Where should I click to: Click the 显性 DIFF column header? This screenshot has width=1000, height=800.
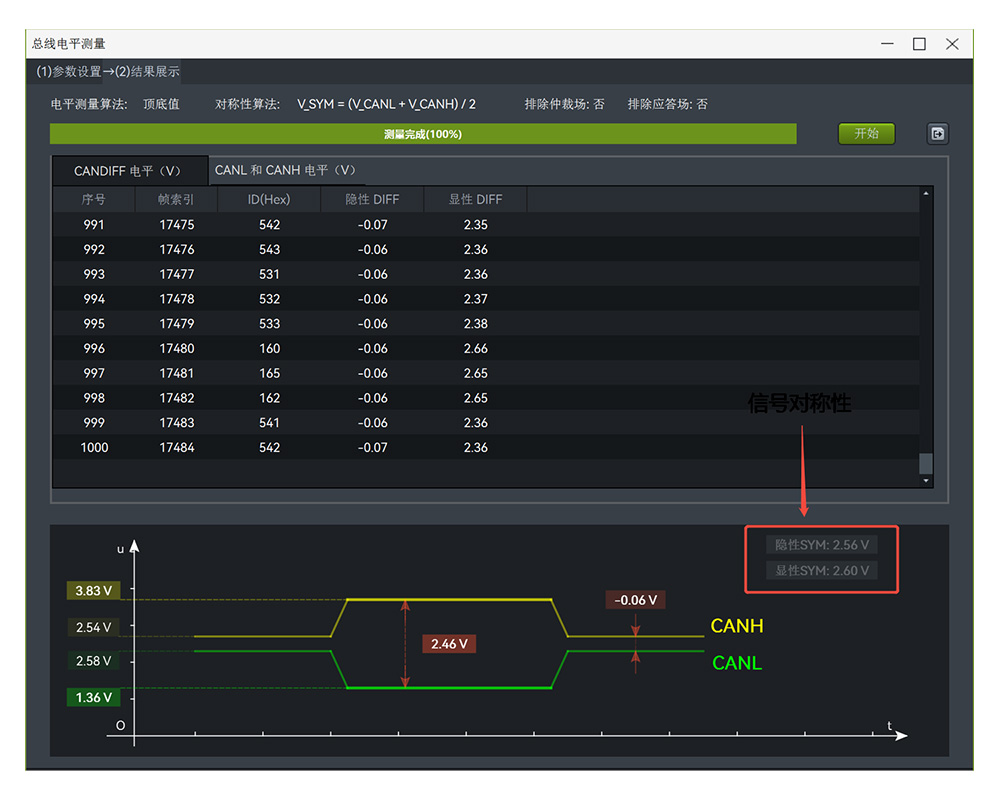tap(475, 200)
